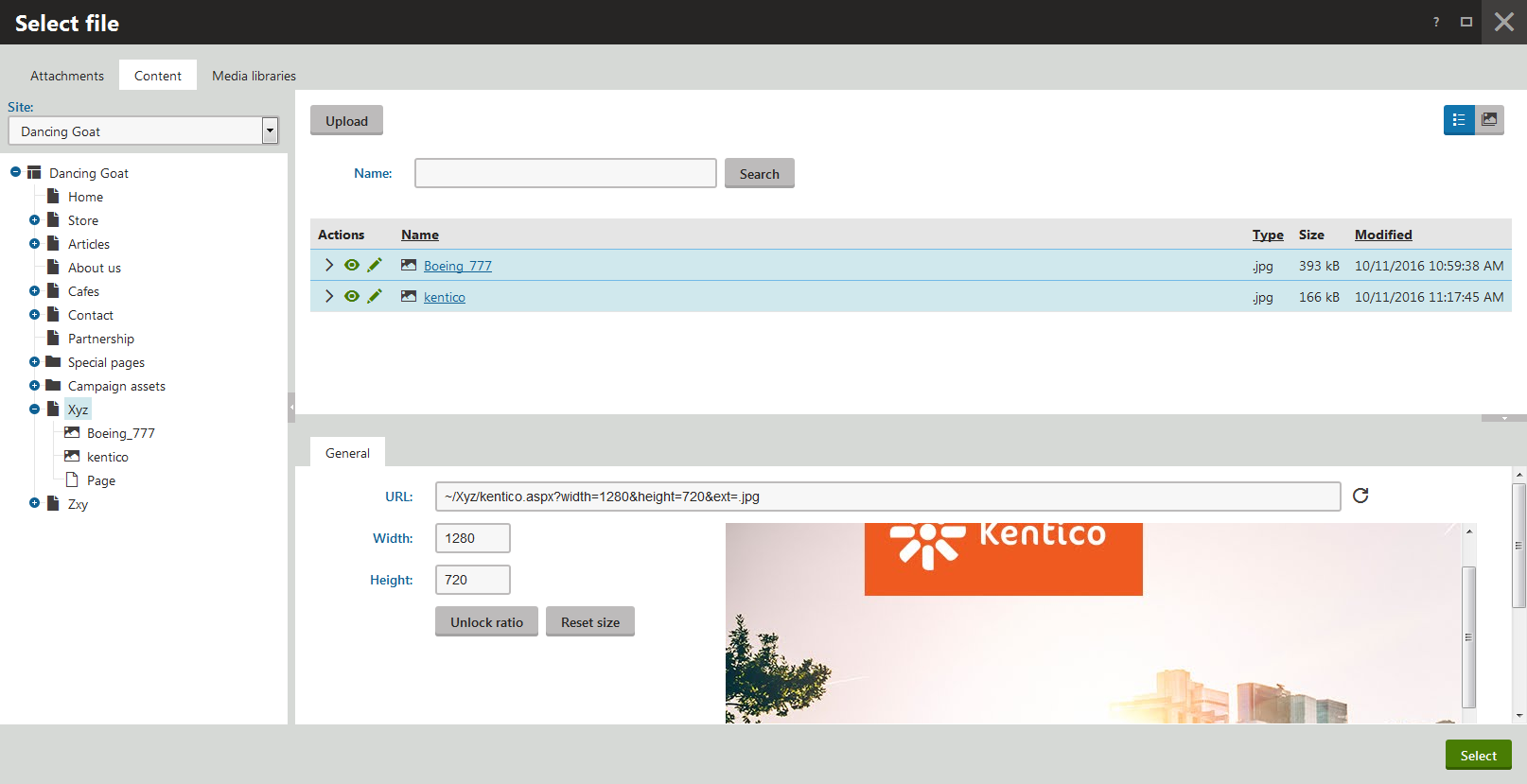Viewport: 1527px width, 784px height.
Task: Collapse the Dancing Goat root node
Action: 15,172
